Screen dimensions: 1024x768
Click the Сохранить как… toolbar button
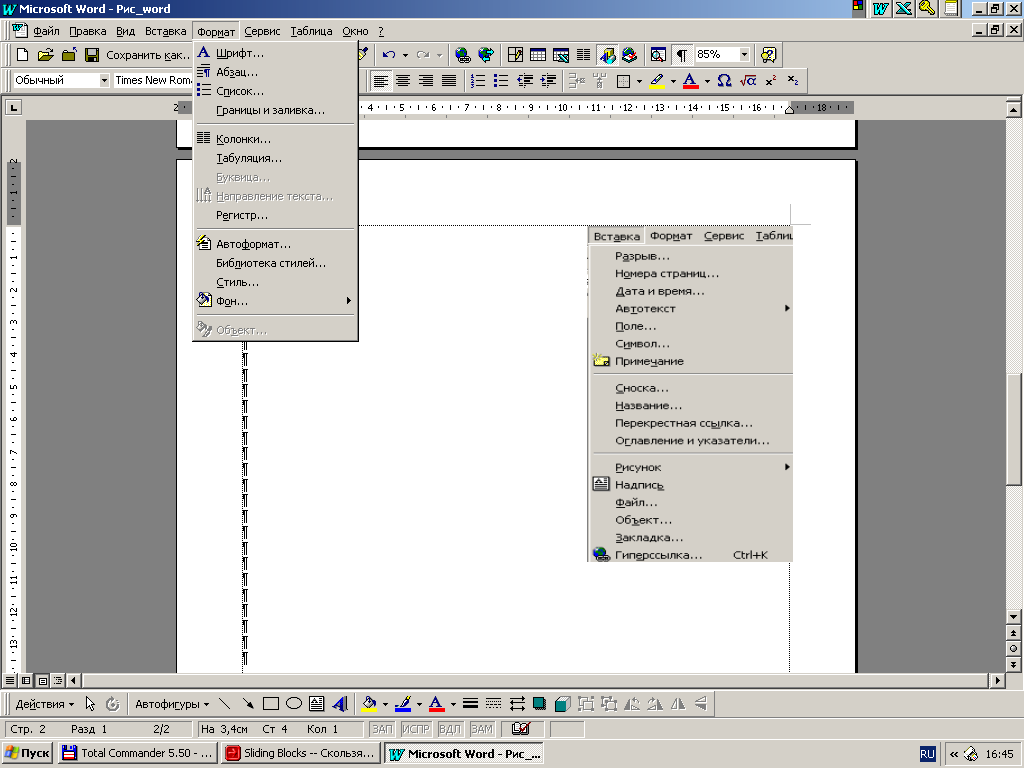click(148, 55)
